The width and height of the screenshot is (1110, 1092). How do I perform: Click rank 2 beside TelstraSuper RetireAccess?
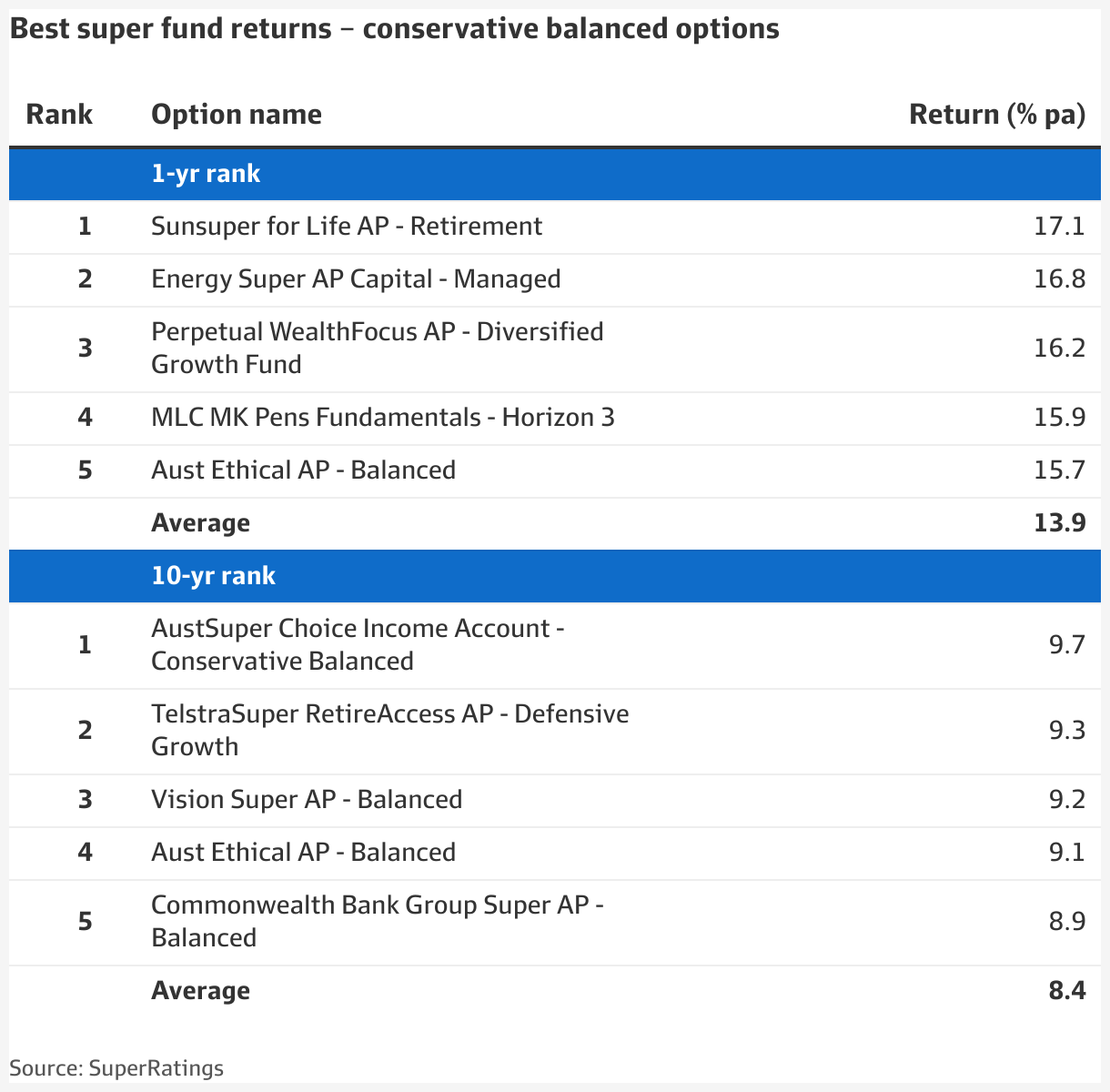(x=85, y=730)
